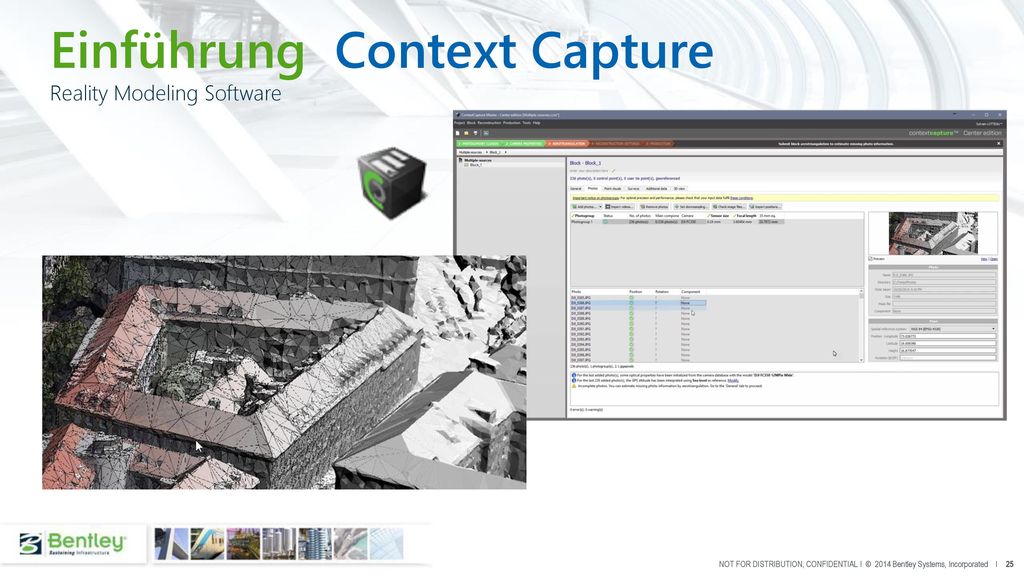The height and width of the screenshot is (576, 1024).
Task: Click Multiple sources in the breadcrumb path
Action: [x=470, y=152]
